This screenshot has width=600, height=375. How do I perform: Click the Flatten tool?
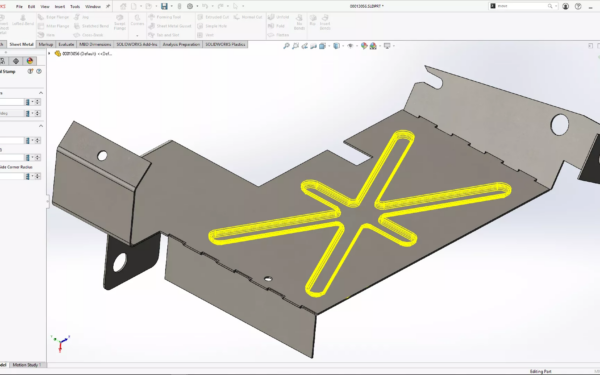tap(279, 35)
